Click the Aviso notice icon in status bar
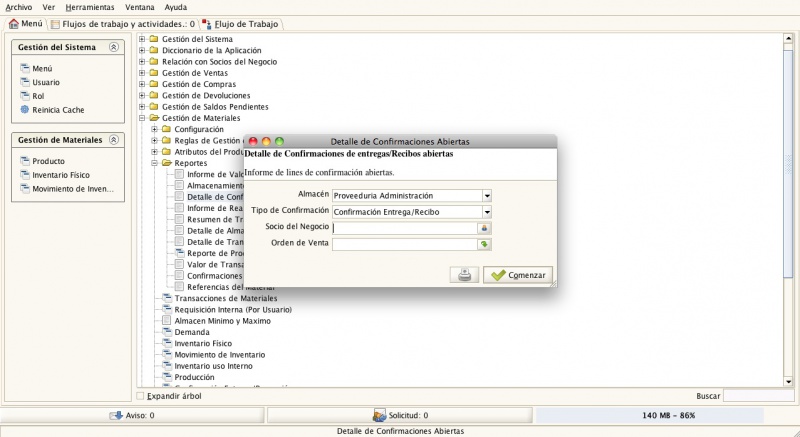This screenshot has width=800, height=437. 116,416
